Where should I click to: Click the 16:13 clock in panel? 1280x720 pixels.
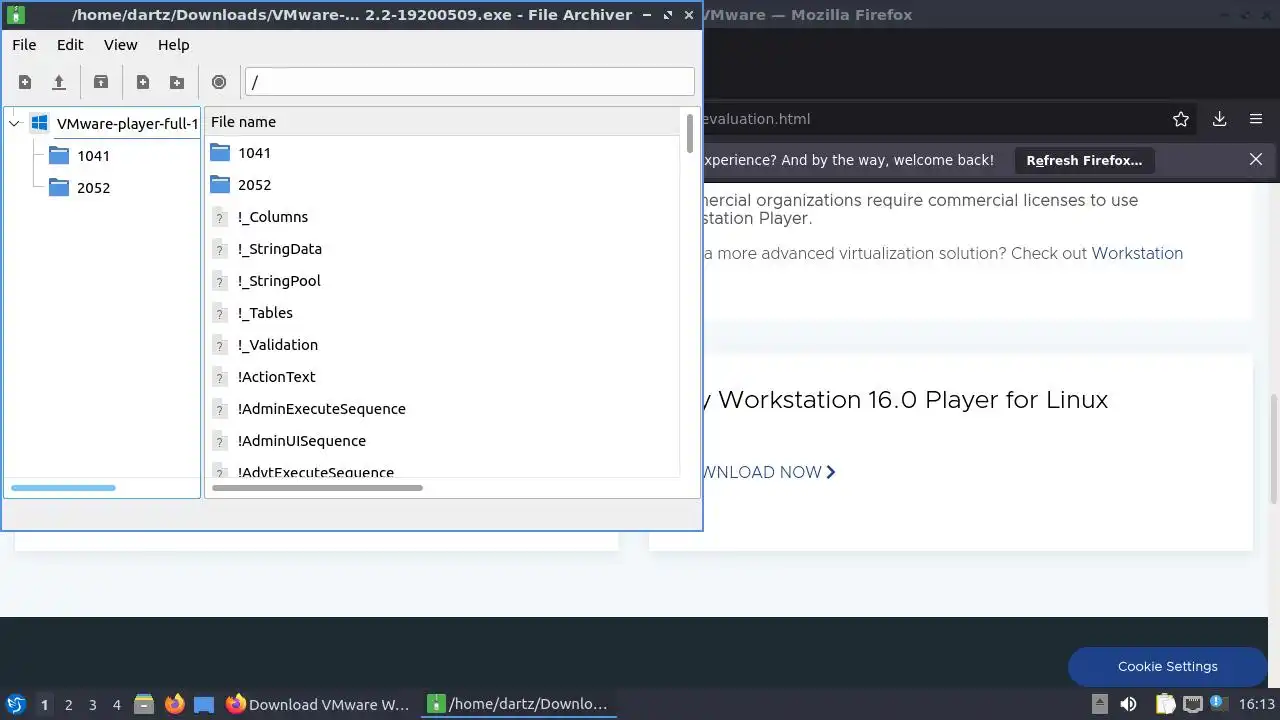point(1257,704)
